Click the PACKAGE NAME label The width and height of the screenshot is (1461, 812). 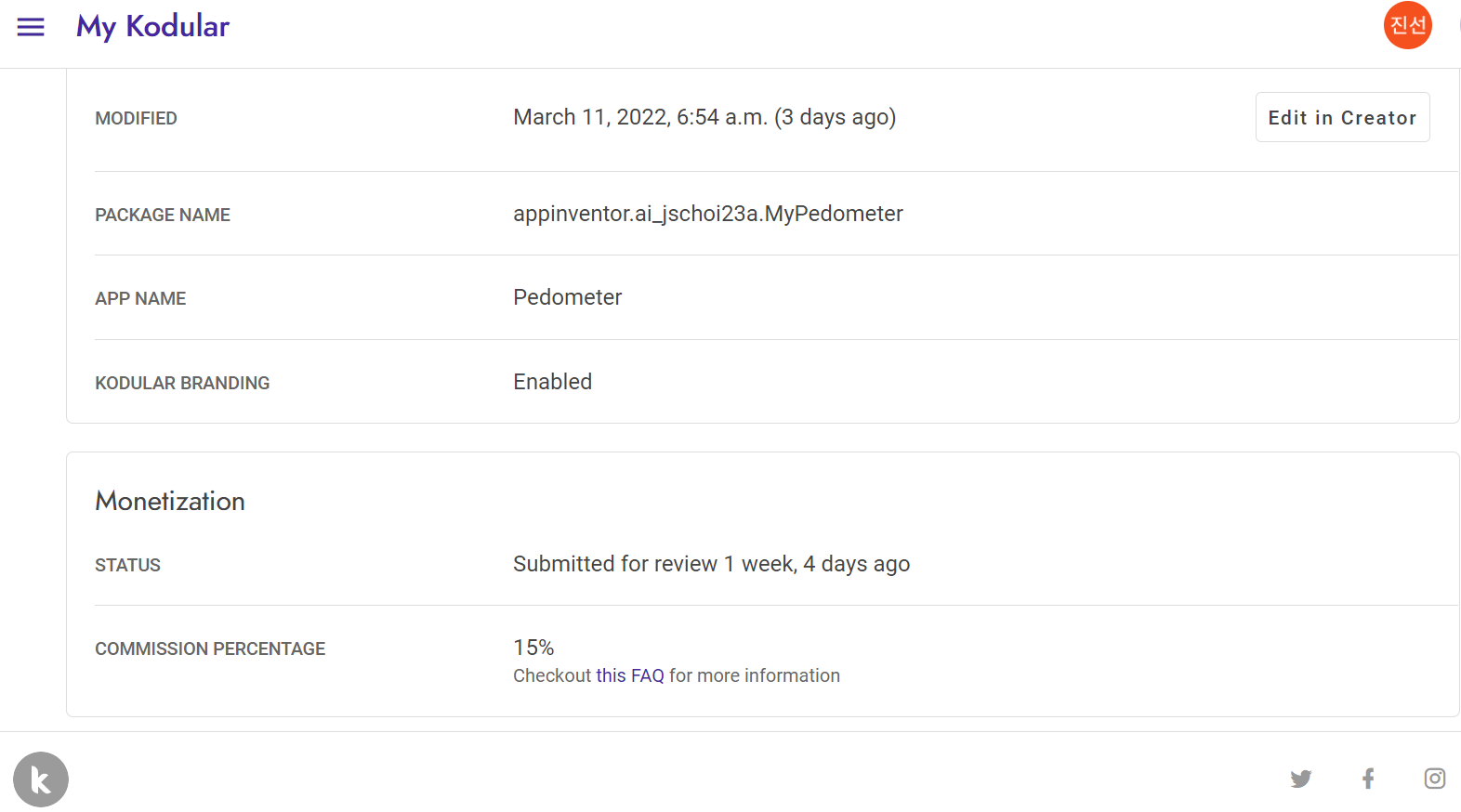(x=163, y=215)
